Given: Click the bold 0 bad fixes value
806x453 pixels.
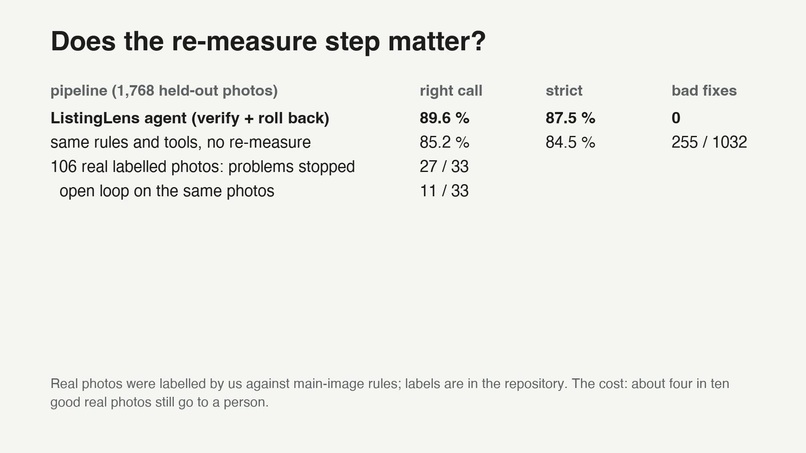Looking at the screenshot, I should [676, 118].
